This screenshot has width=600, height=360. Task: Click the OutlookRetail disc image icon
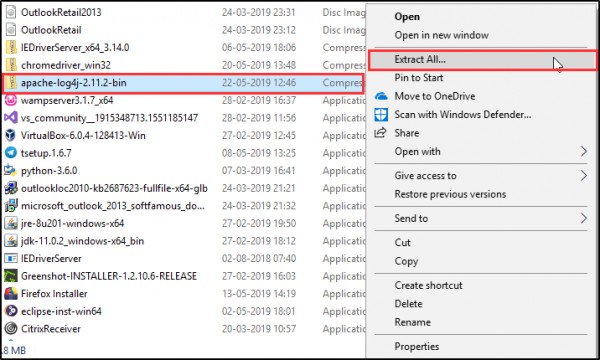point(11,30)
